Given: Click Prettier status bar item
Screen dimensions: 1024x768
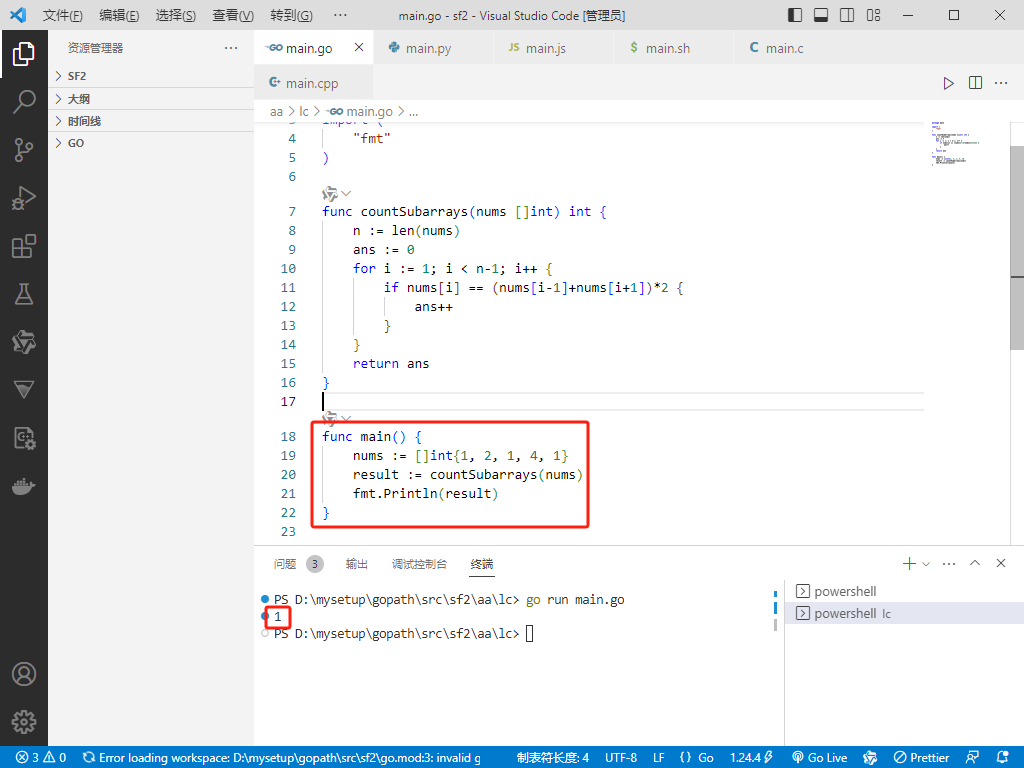Looking at the screenshot, I should click(921, 758).
